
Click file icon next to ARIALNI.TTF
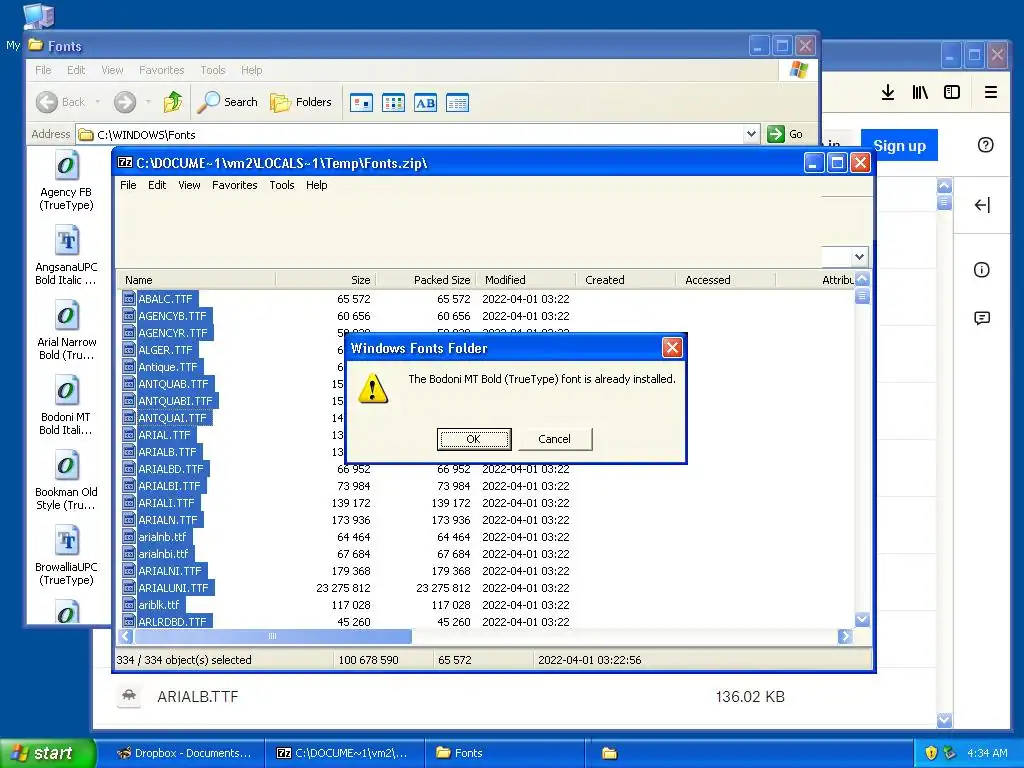coord(129,571)
